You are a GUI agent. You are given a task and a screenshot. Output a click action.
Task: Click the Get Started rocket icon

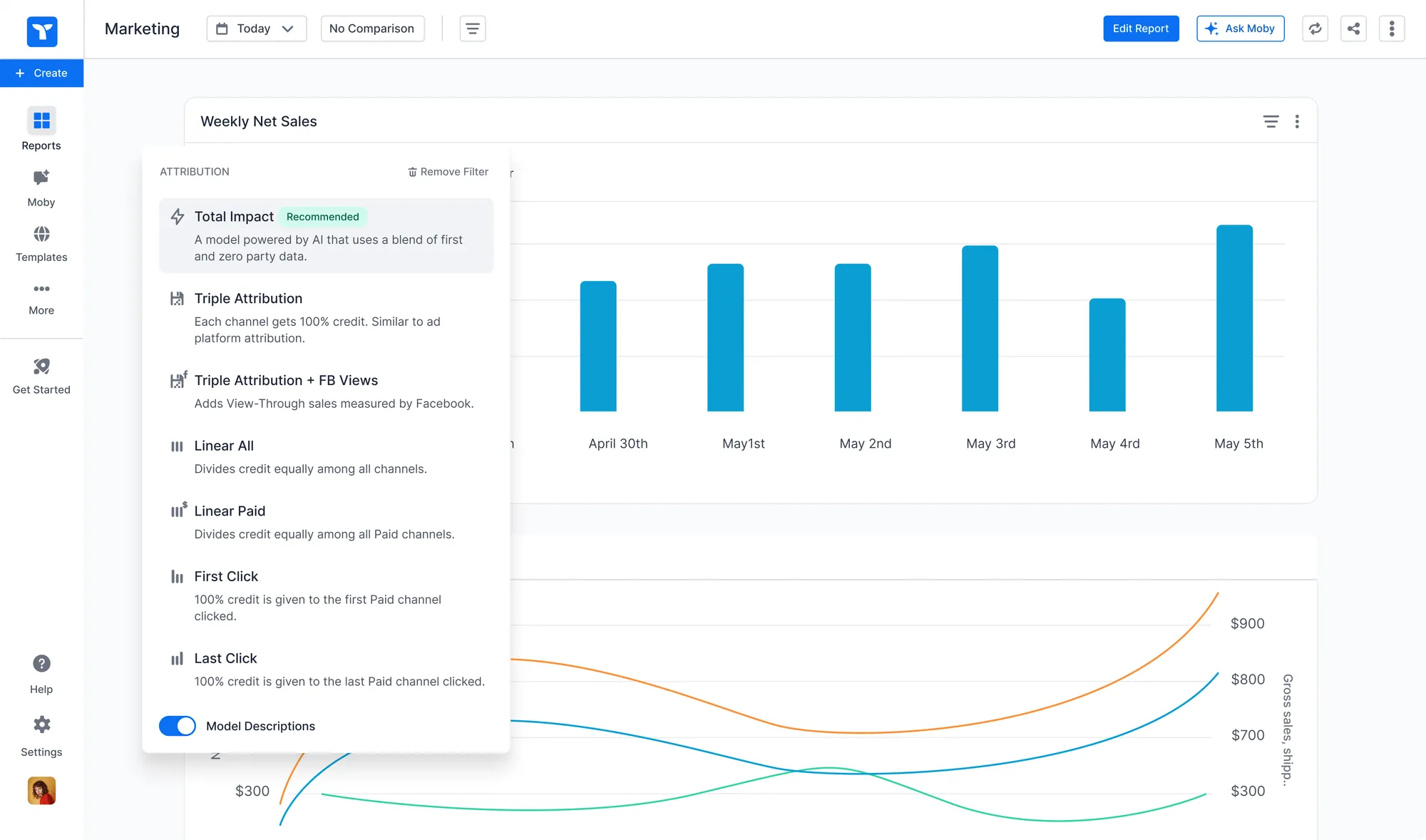click(x=41, y=367)
